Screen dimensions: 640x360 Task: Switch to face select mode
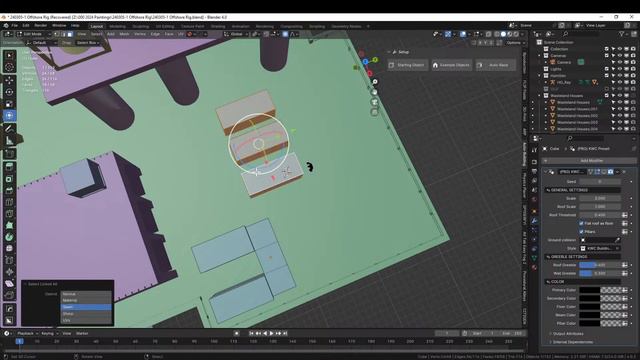70,34
